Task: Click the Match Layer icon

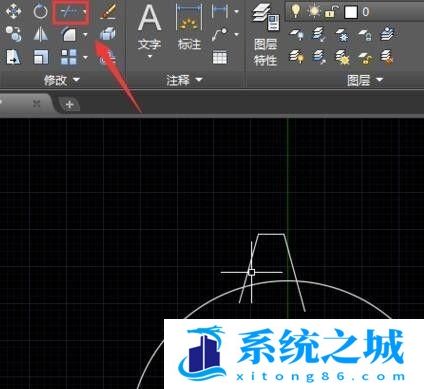Action: (x=387, y=57)
